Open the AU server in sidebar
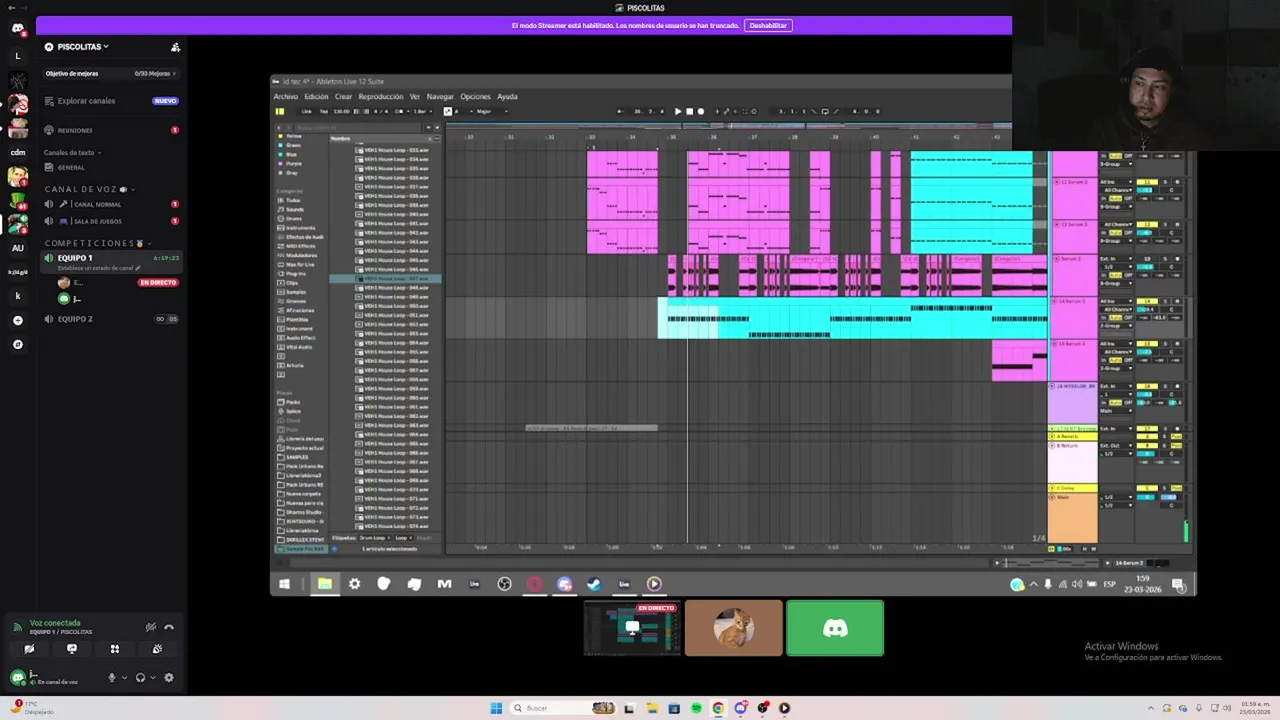 [x=17, y=248]
